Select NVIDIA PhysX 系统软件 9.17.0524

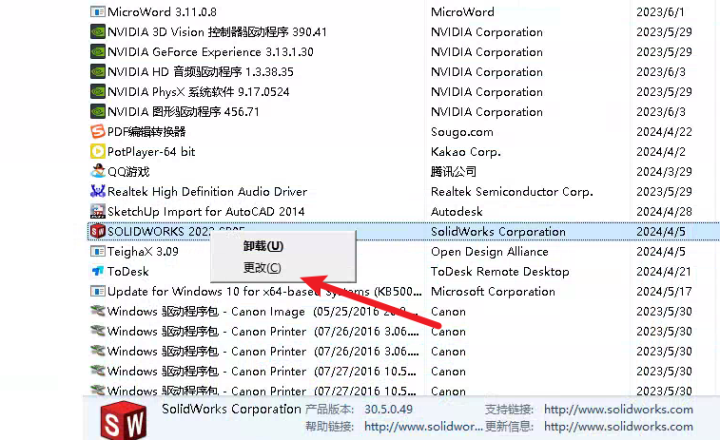pos(198,92)
